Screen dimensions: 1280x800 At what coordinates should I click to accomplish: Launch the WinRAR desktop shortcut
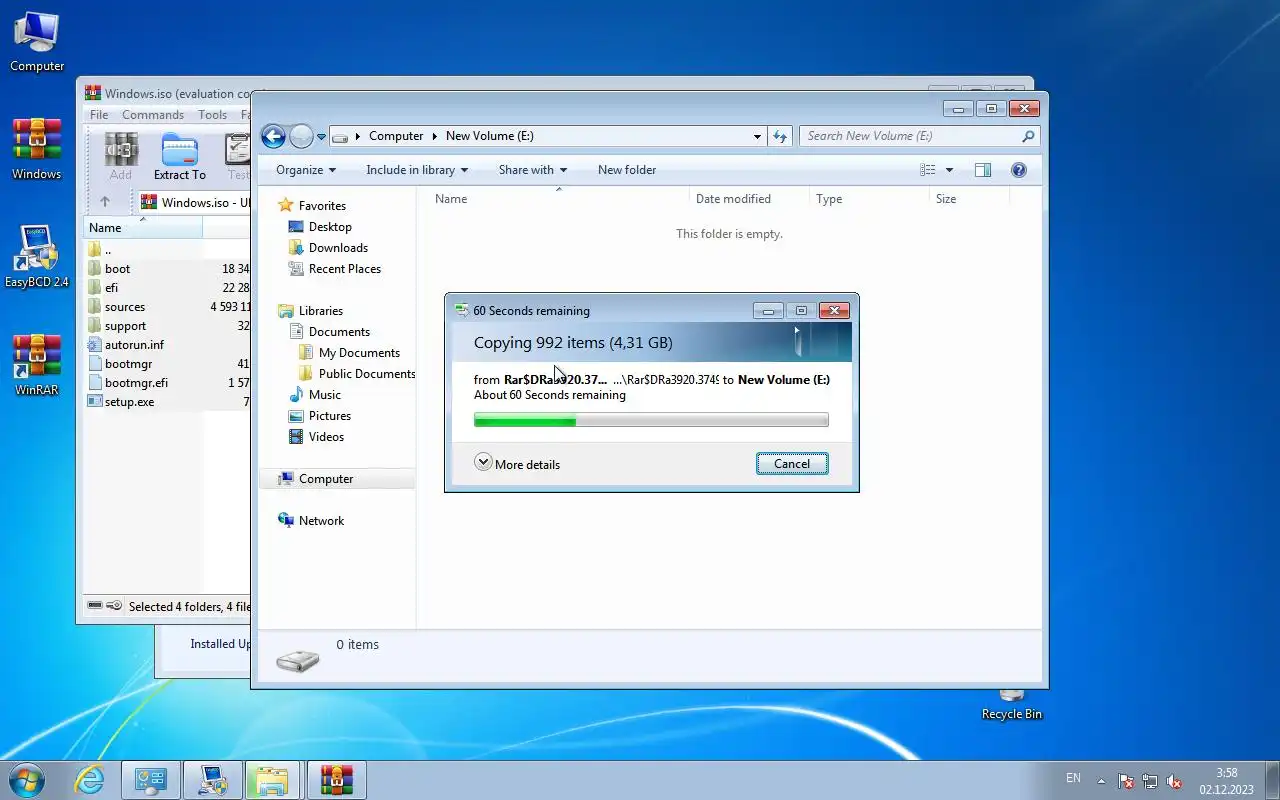click(x=37, y=365)
